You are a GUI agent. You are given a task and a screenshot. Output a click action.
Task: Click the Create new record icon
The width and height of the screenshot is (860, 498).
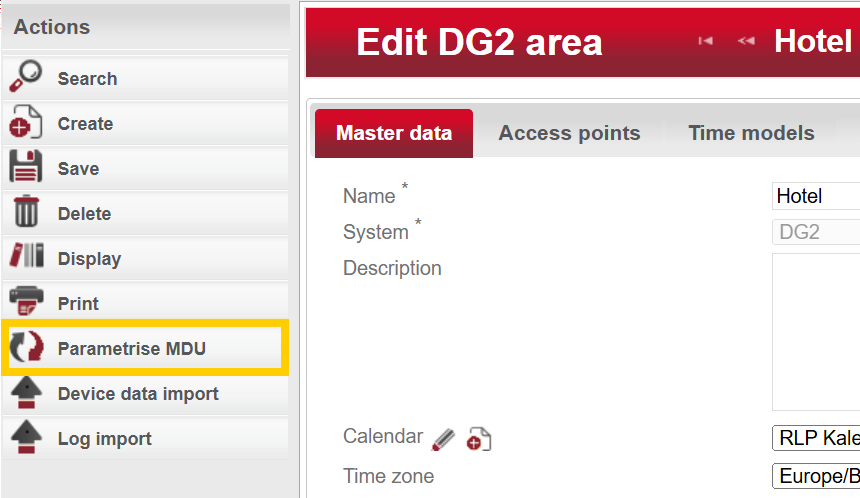point(26,123)
